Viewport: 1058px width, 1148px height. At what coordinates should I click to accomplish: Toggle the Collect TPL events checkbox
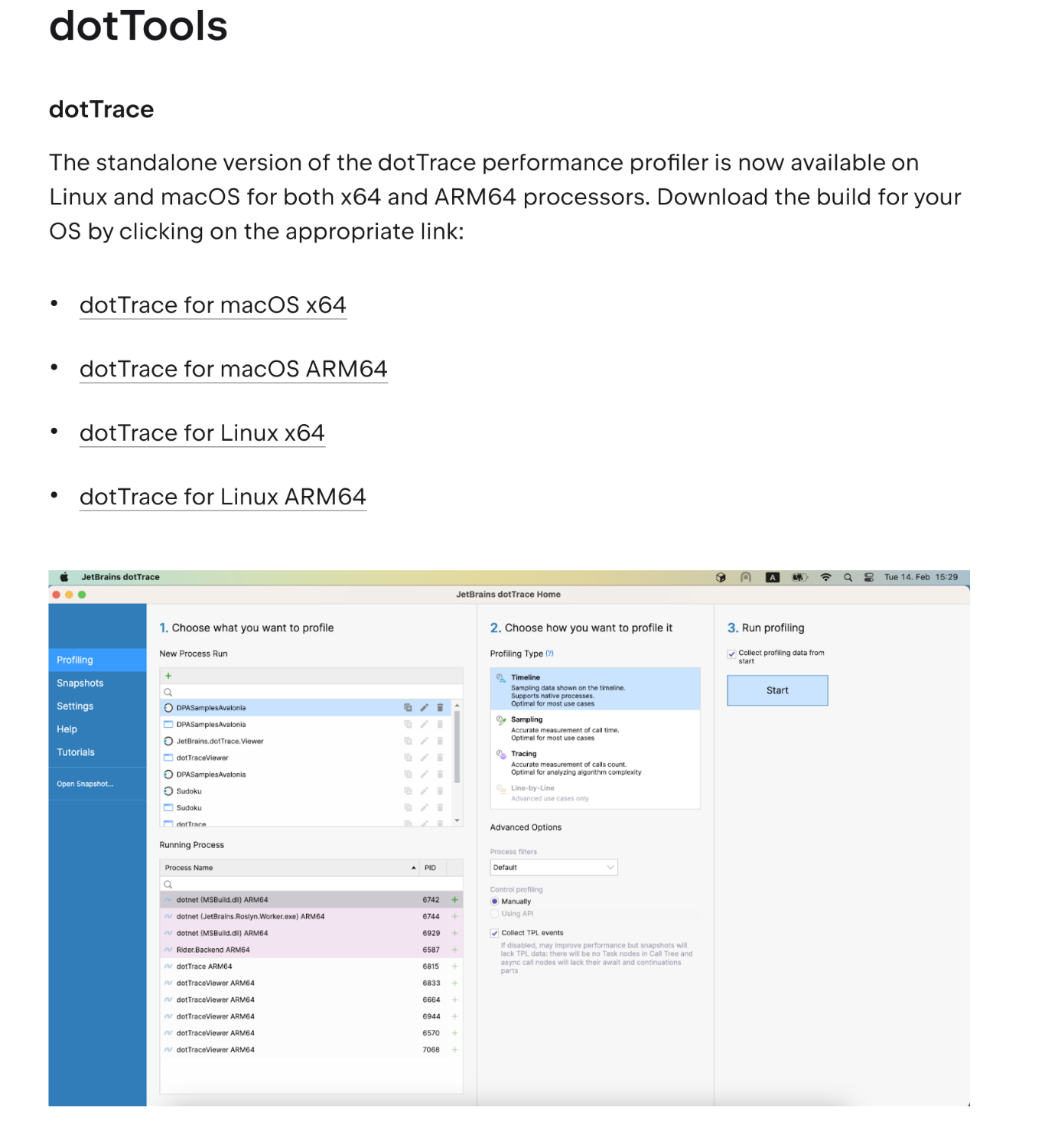(495, 933)
